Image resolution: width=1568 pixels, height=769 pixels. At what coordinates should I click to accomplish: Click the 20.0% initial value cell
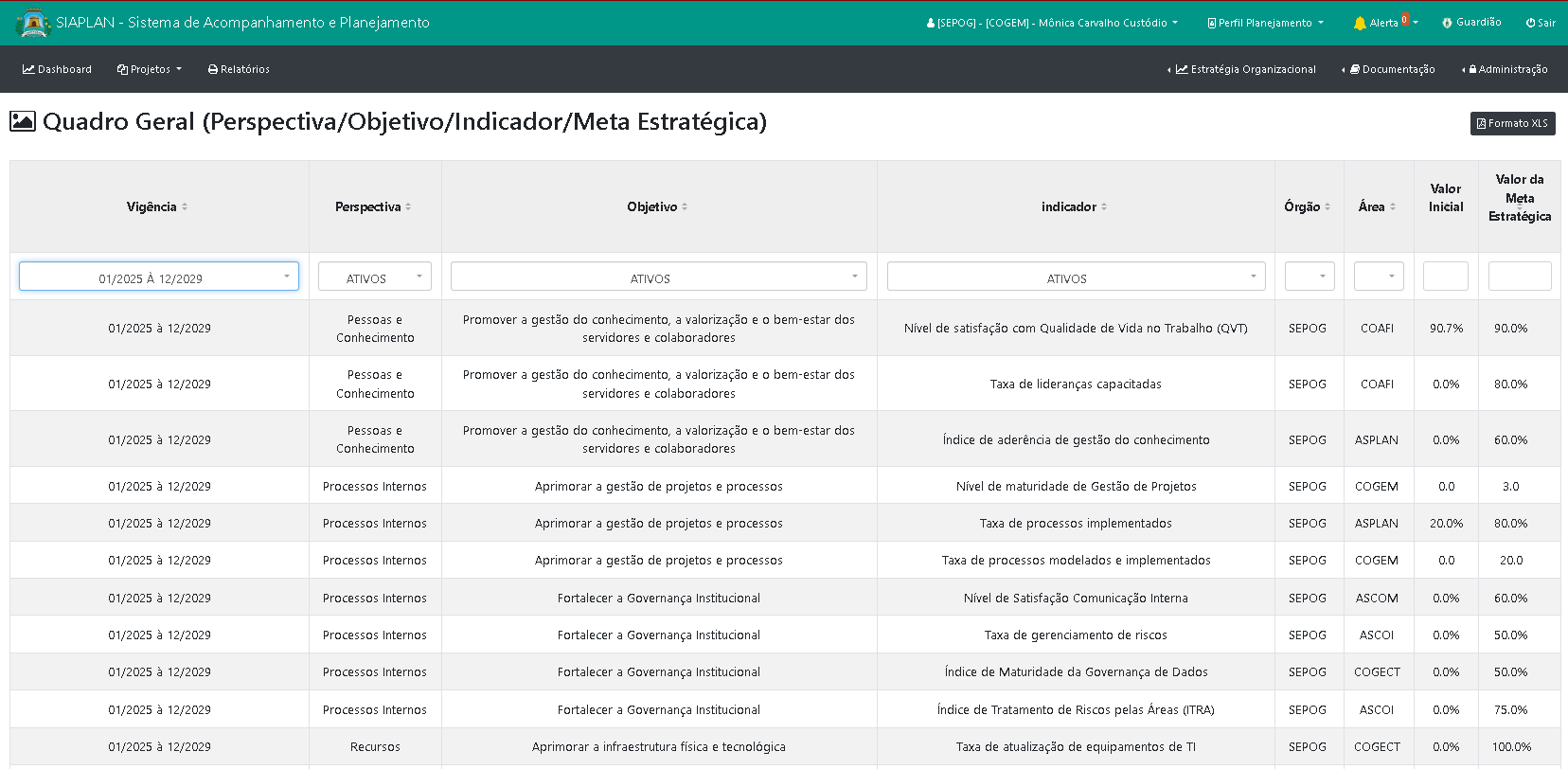pyautogui.click(x=1446, y=524)
